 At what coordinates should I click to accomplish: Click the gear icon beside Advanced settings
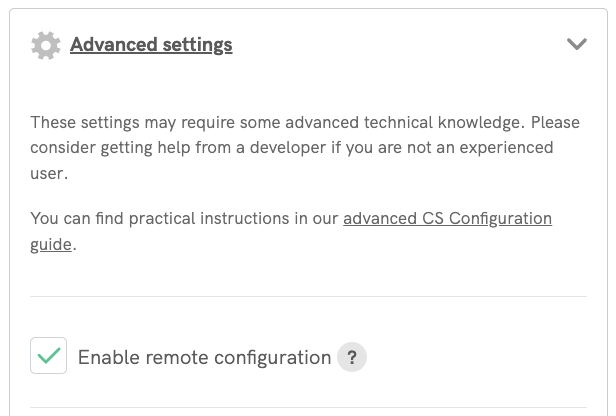46,45
